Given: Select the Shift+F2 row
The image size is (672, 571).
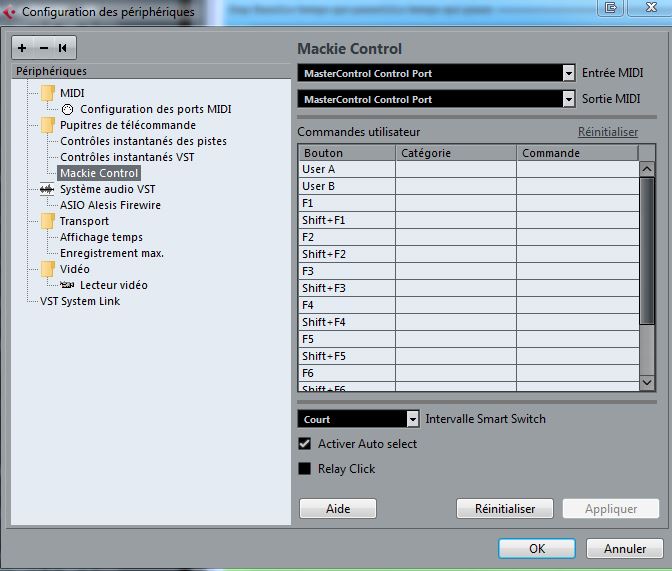Looking at the screenshot, I should 468,254.
